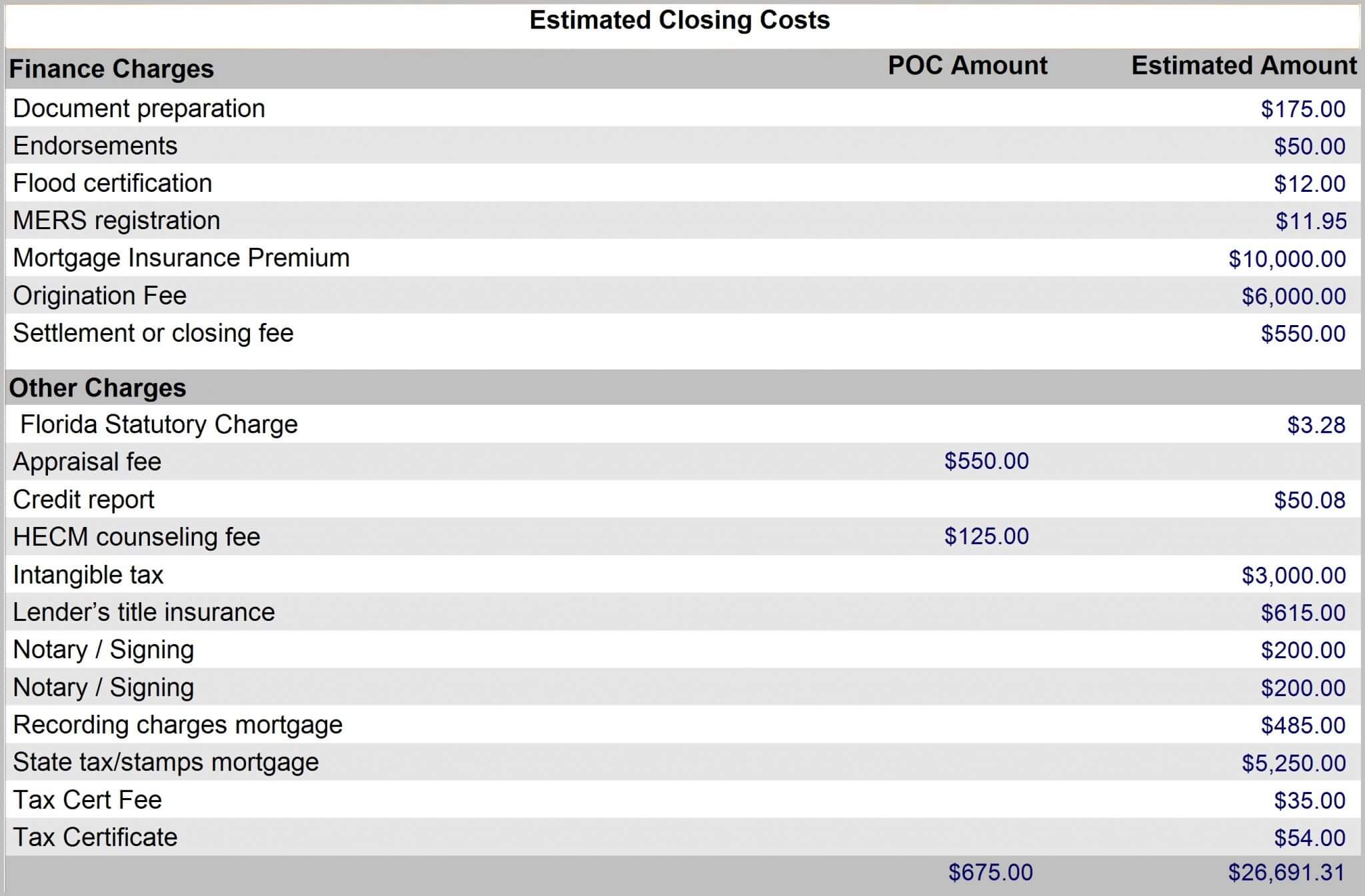The image size is (1365, 896).
Task: Click the POC Amount column header
Action: [967, 66]
